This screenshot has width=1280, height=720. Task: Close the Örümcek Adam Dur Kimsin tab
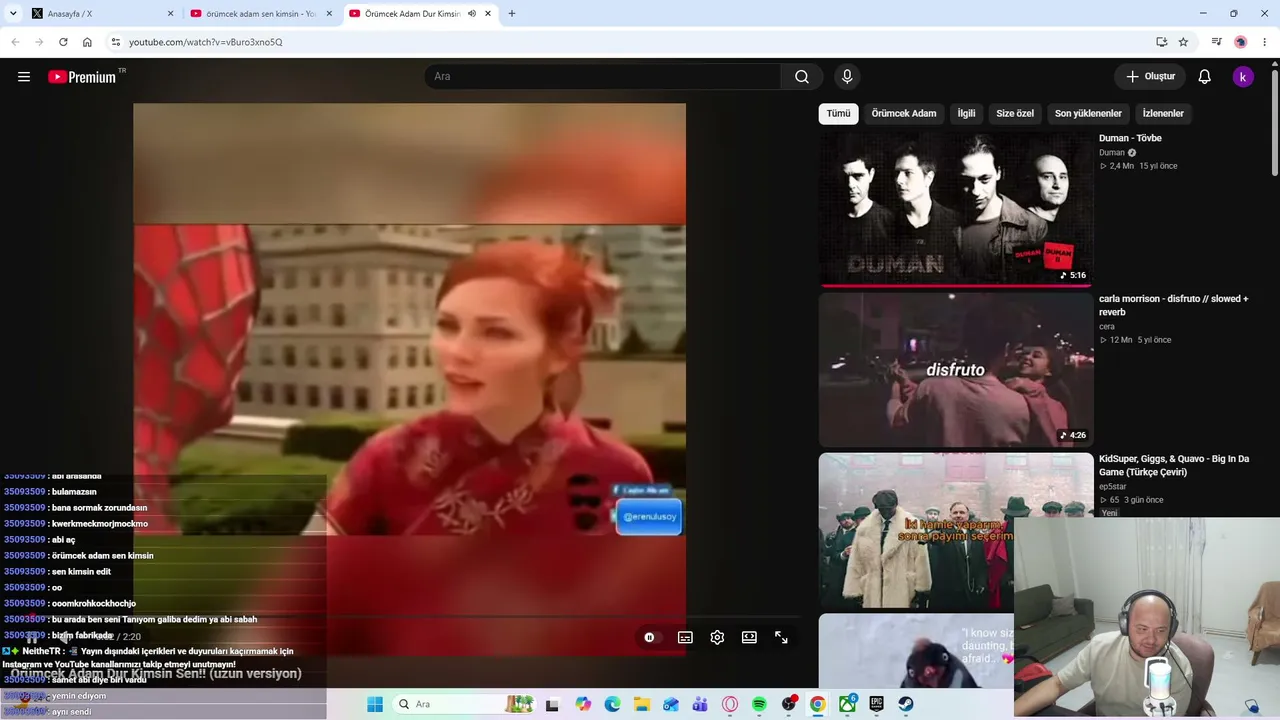pyautogui.click(x=488, y=14)
